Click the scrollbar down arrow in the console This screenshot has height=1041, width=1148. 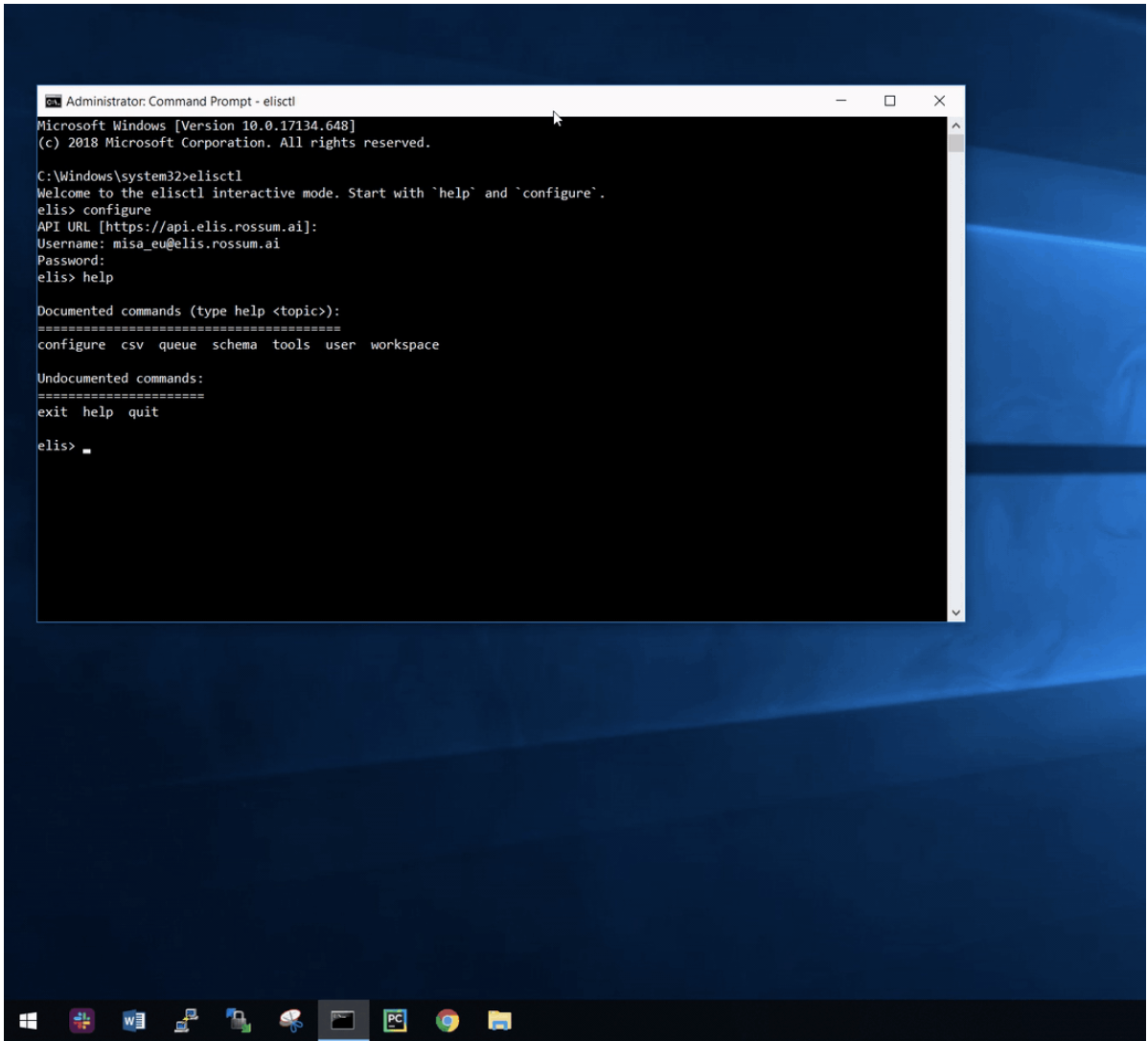click(955, 613)
